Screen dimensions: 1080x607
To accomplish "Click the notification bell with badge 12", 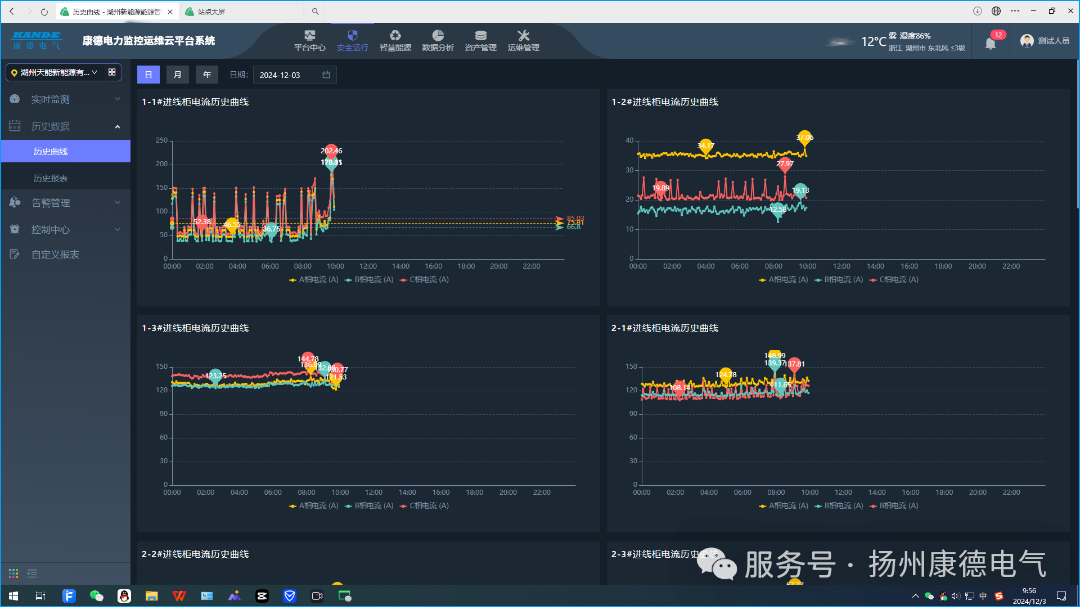I will click(990, 42).
